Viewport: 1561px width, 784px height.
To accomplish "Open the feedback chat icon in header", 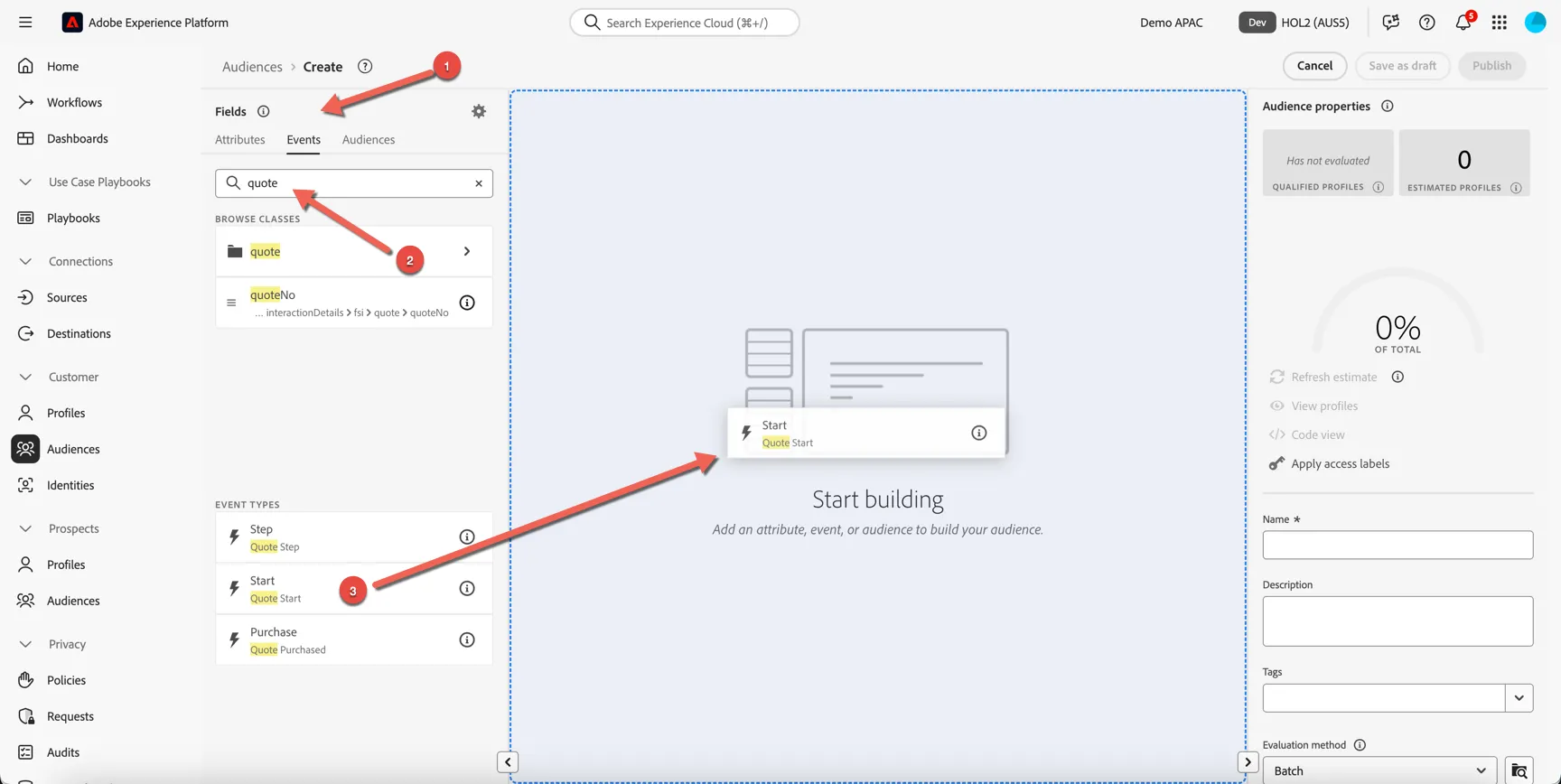I will [1390, 23].
